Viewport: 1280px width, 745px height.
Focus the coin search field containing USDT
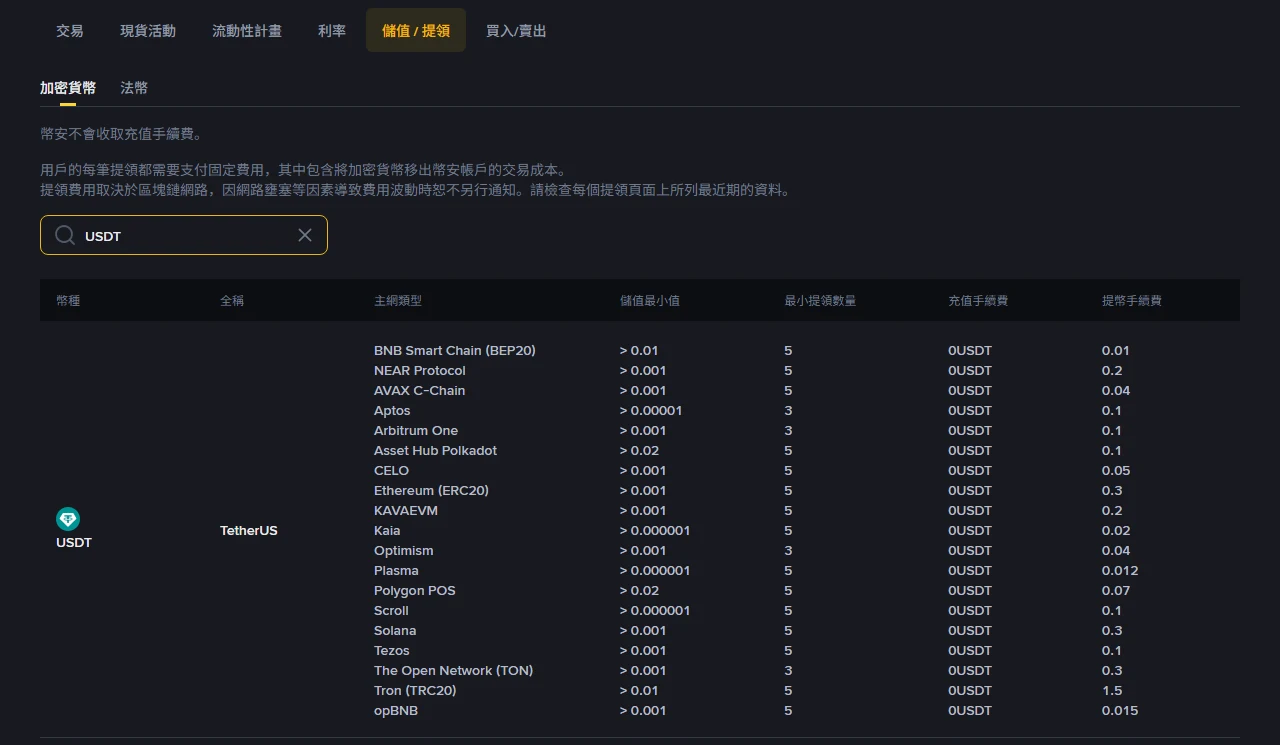[184, 235]
